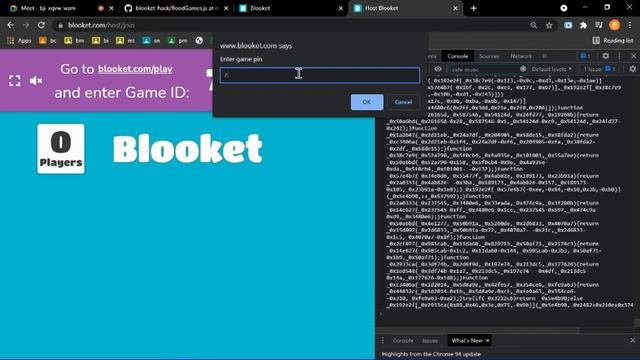This screenshot has height=360, width=640.
Task: Open the blooket.com/play link
Action: (135, 69)
